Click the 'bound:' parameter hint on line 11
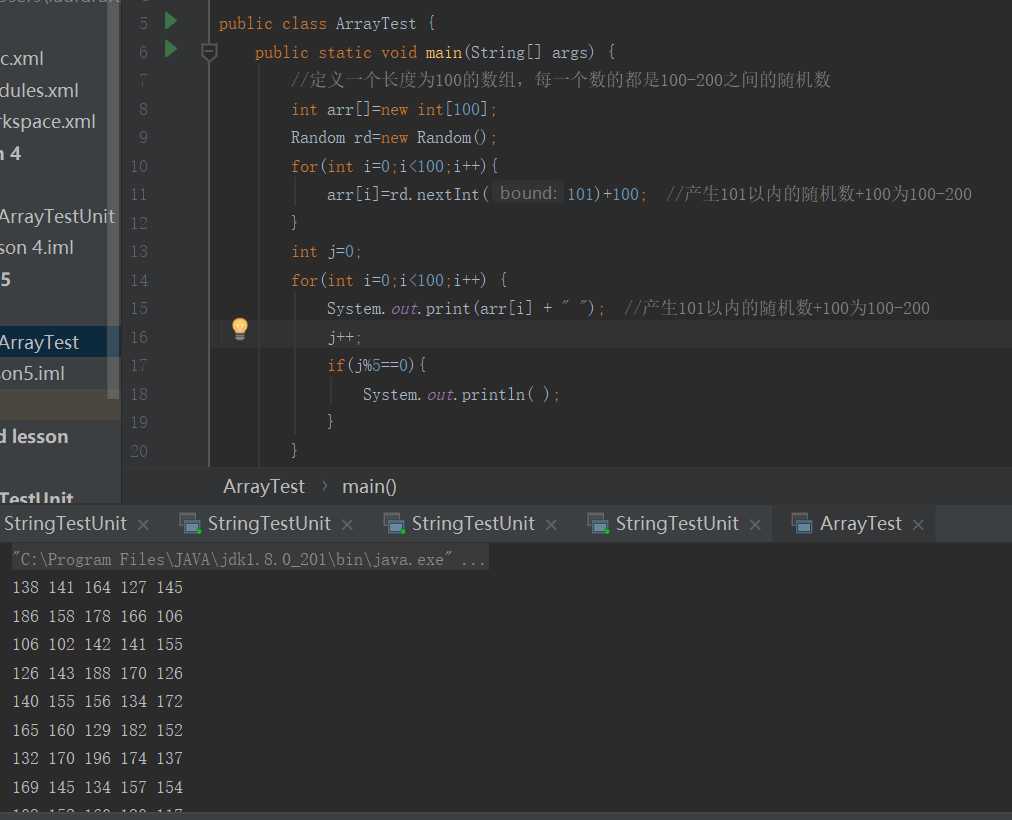Viewport: 1012px width, 820px height. point(528,194)
